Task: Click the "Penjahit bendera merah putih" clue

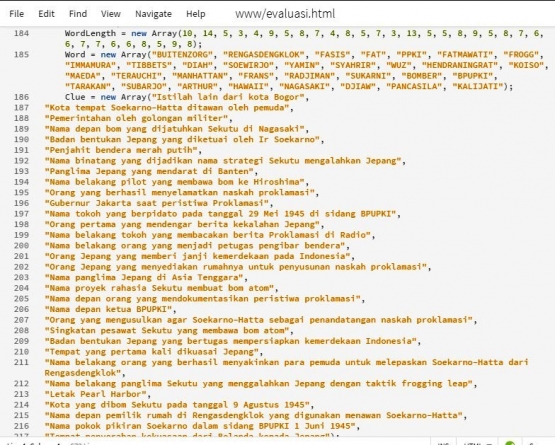Action: pyautogui.click(x=121, y=150)
